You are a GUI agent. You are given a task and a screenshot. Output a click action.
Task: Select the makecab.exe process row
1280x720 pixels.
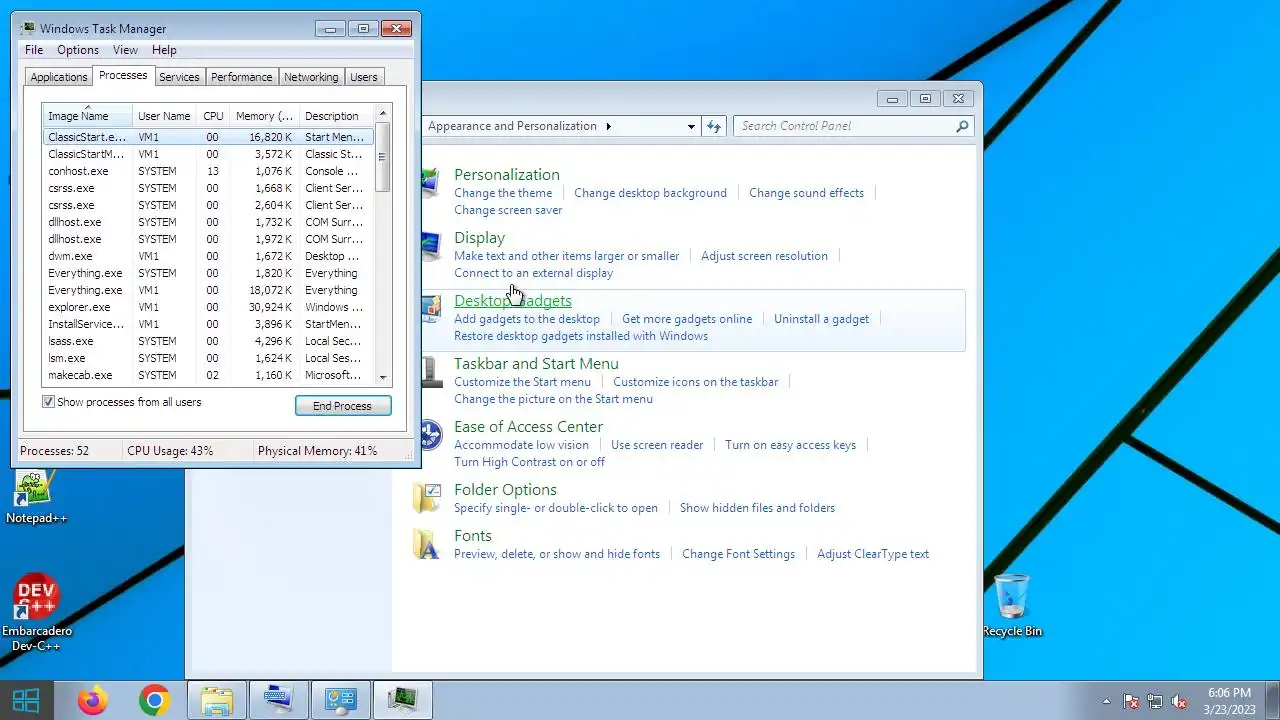click(x=208, y=375)
